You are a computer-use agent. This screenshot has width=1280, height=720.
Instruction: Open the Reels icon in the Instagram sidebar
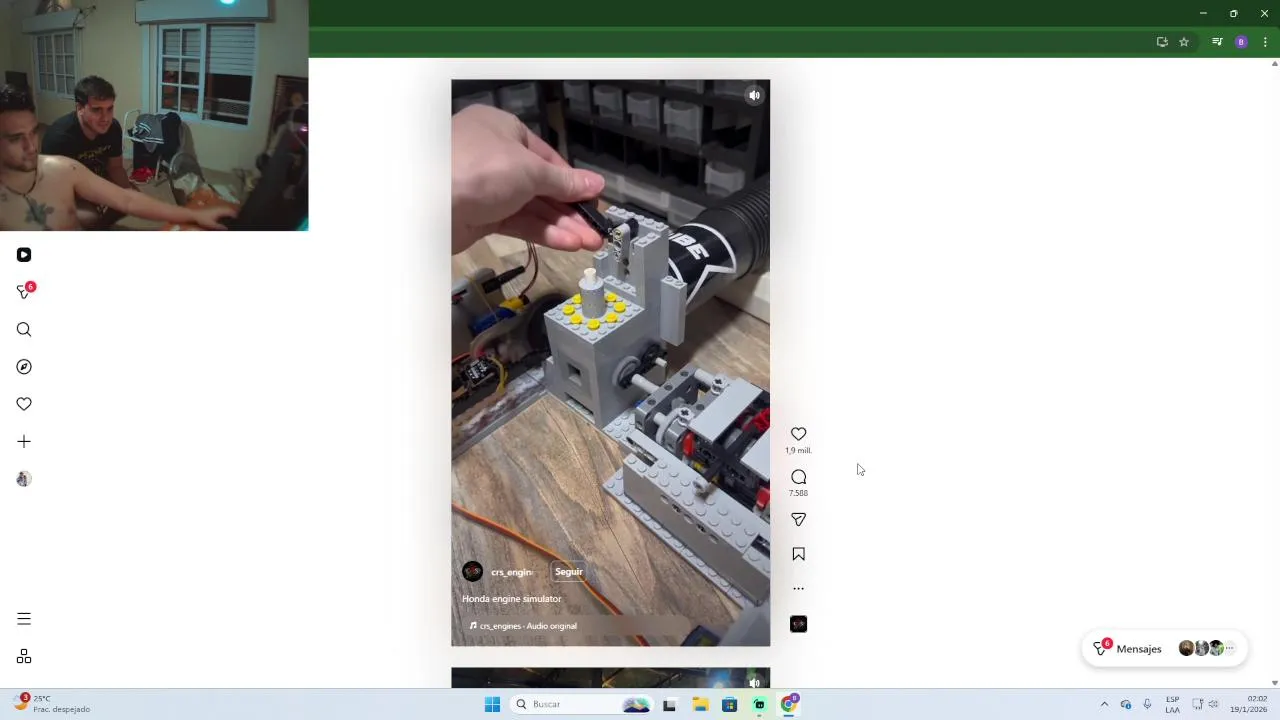point(24,255)
